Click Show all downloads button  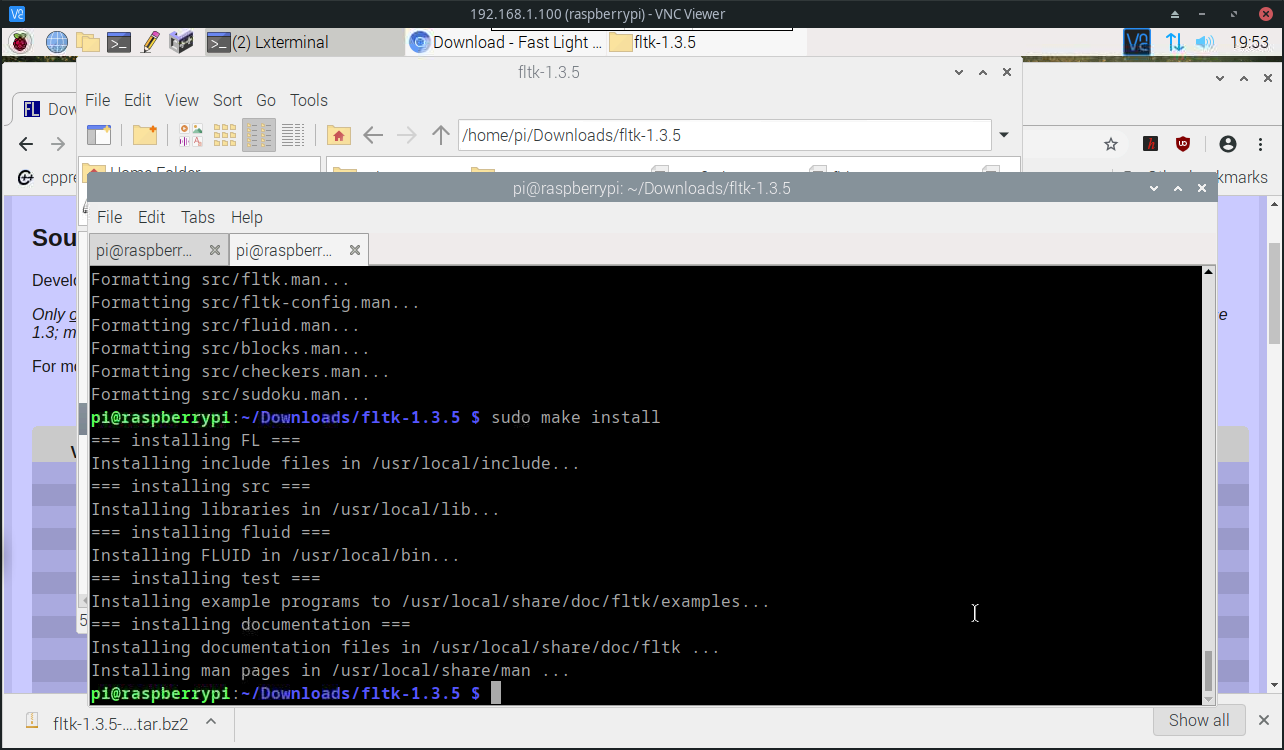[1199, 721]
